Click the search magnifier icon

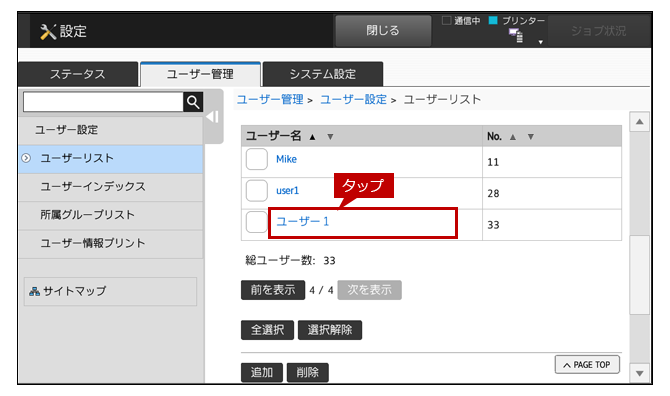point(193,102)
